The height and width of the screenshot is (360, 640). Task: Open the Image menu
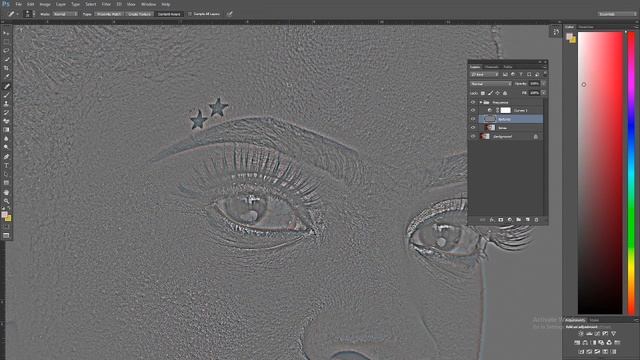coord(45,4)
